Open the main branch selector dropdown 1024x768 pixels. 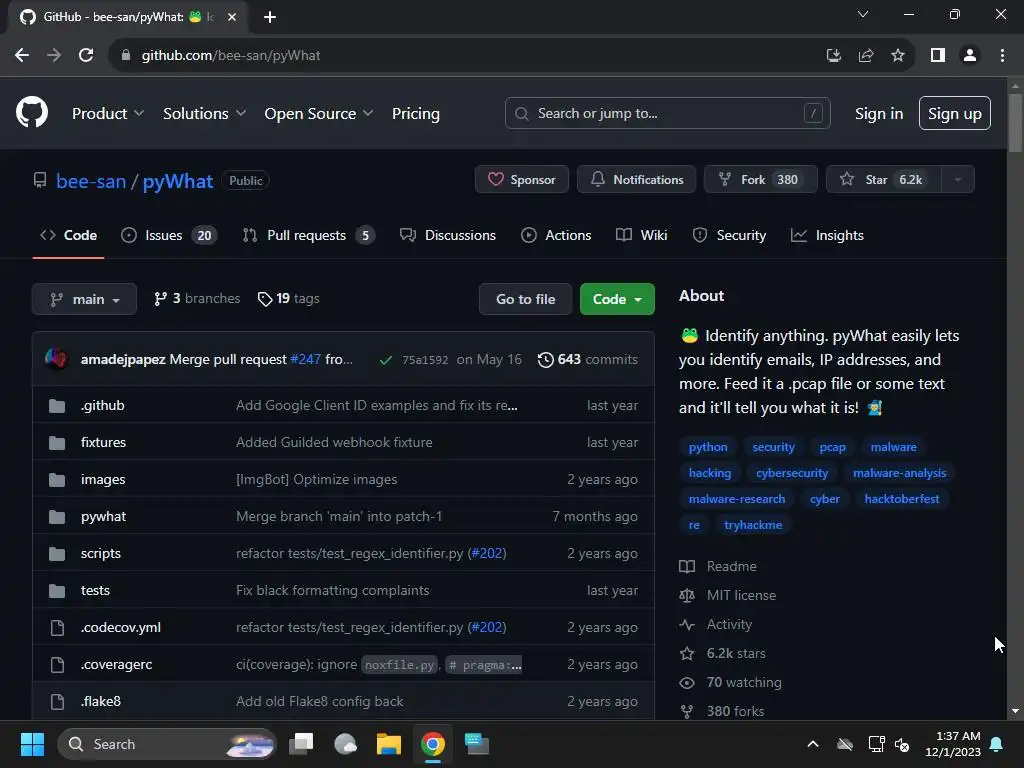[x=84, y=299]
